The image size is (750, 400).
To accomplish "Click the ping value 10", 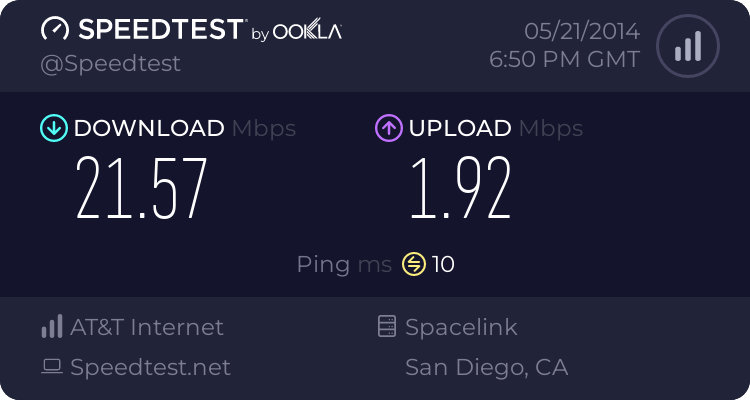I will click(444, 264).
